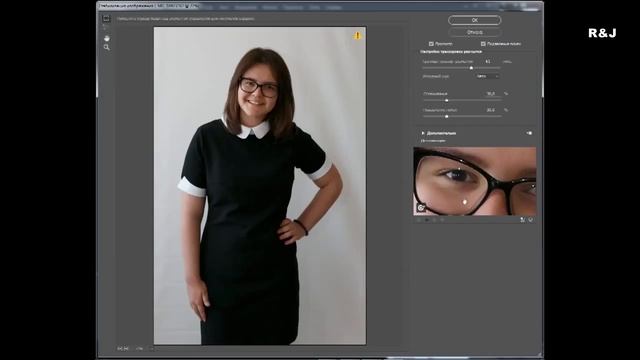The height and width of the screenshot is (360, 640).
Task: Click the Blur Trace Bounds slider handle
Action: pos(471,68)
